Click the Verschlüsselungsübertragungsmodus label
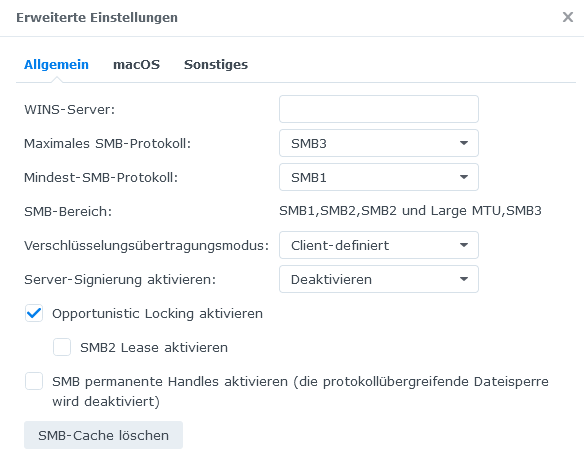The height and width of the screenshot is (452, 584). click(x=146, y=246)
